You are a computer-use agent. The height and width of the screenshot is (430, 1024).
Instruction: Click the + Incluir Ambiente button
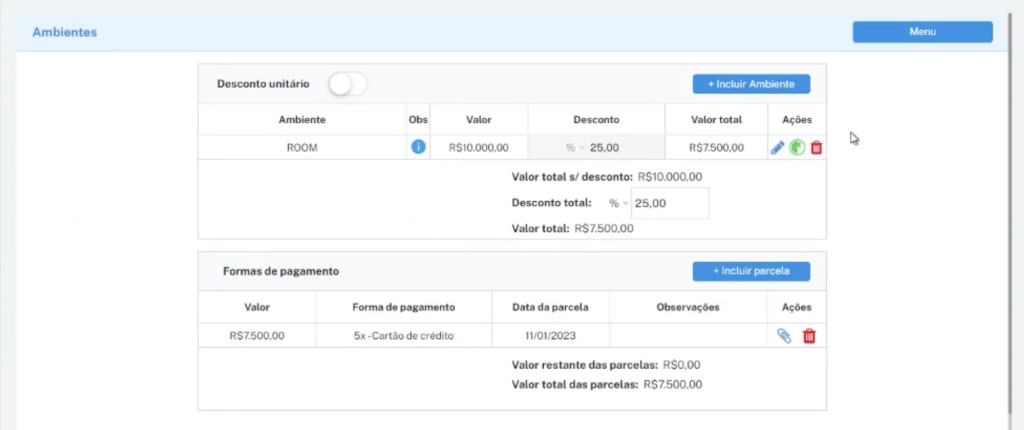751,84
